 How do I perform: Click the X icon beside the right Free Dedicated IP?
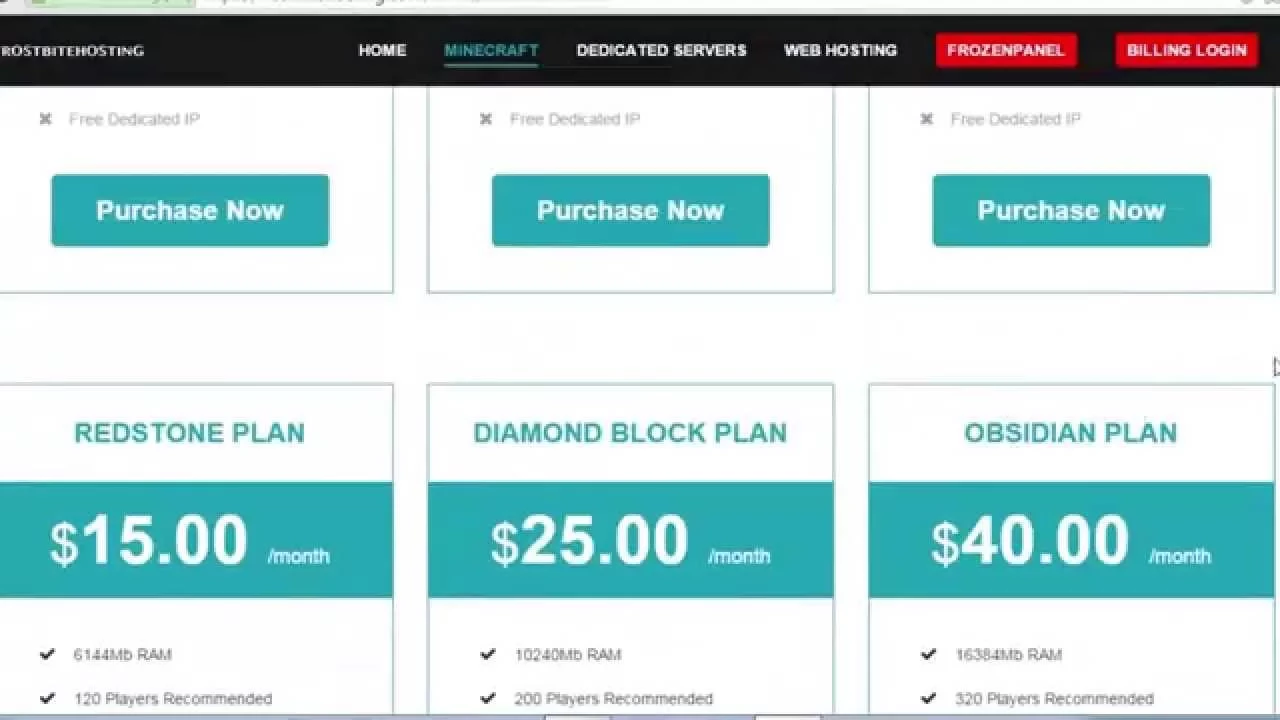pyautogui.click(x=927, y=119)
